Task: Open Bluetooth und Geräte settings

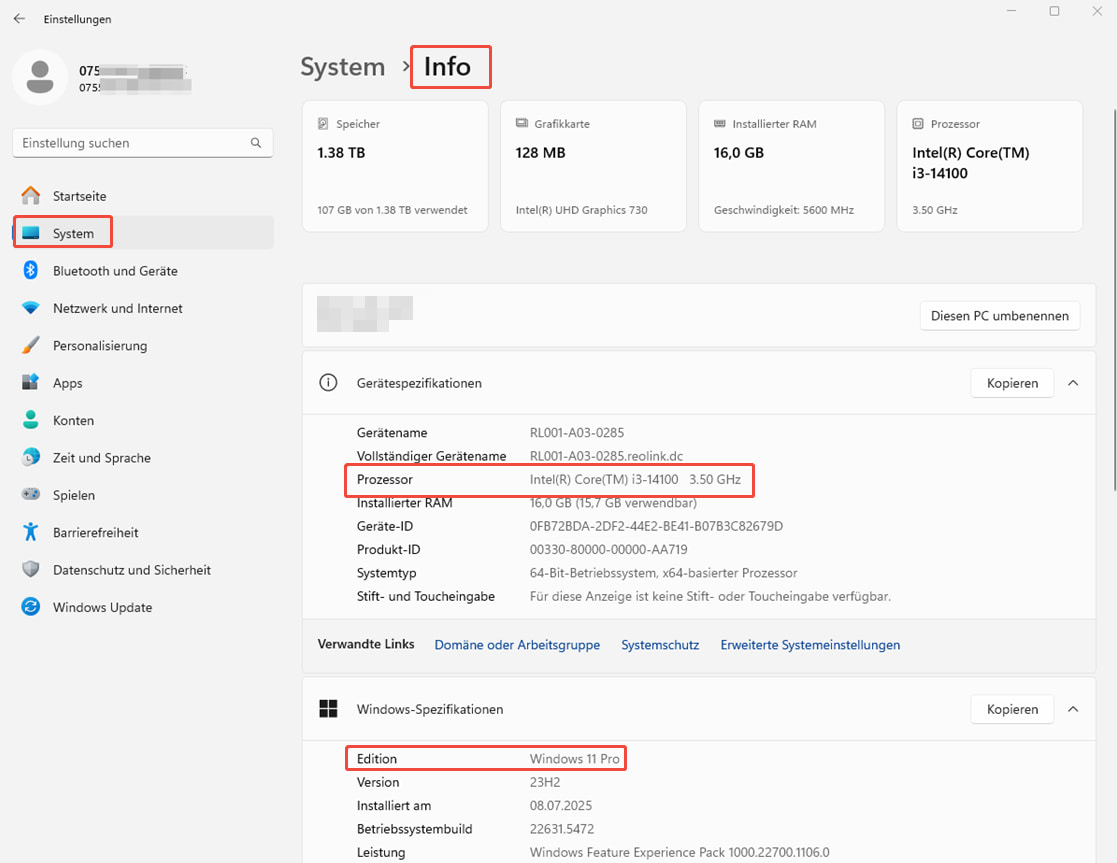Action: point(143,271)
